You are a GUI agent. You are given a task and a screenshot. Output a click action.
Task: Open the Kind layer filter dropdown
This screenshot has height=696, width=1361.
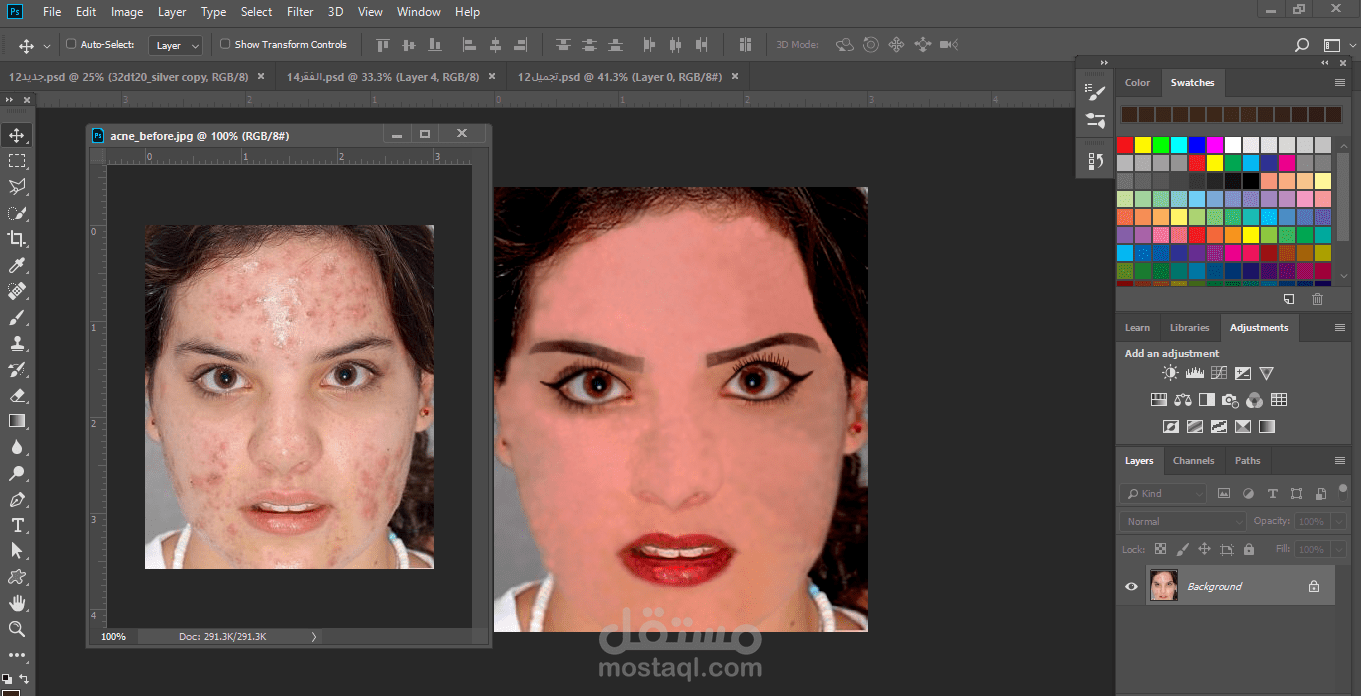click(1163, 493)
